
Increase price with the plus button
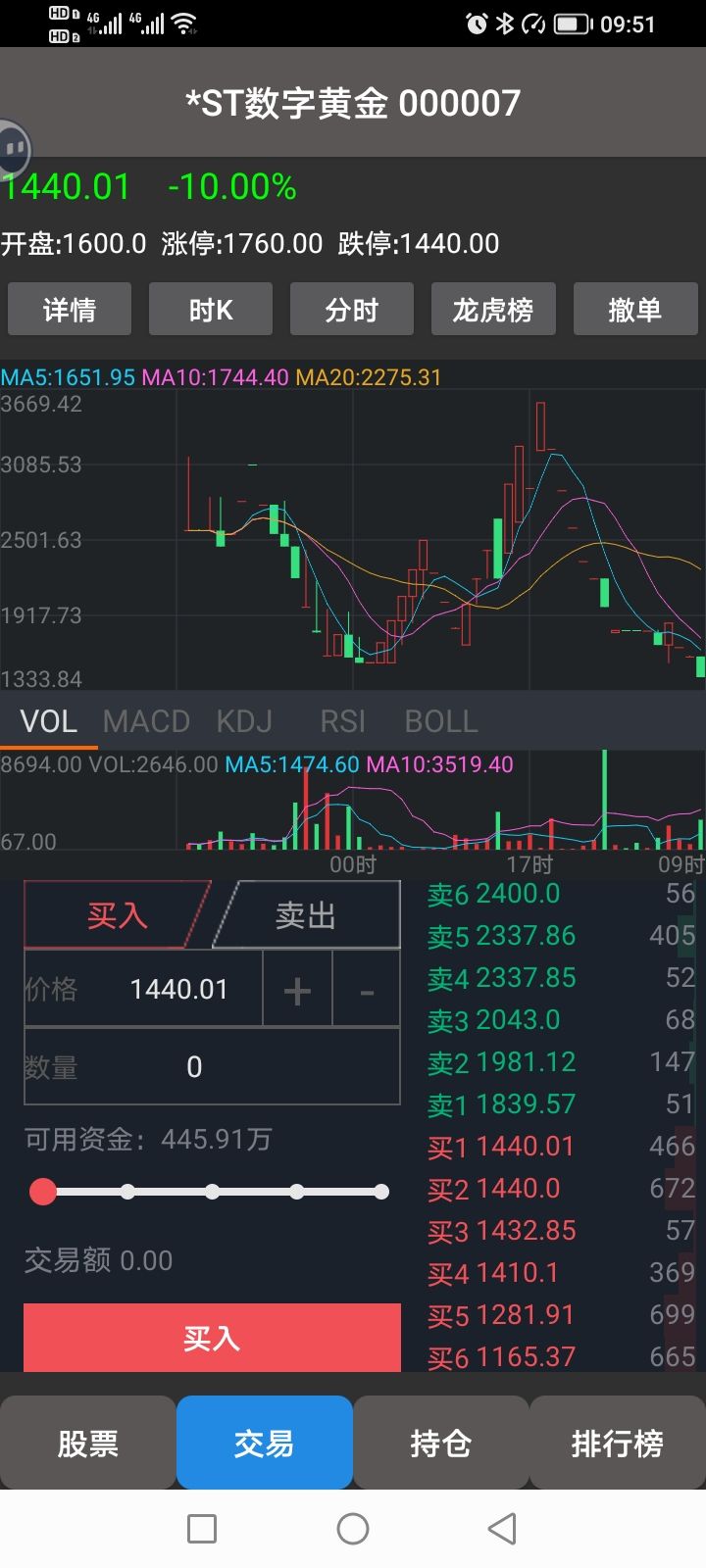pyautogui.click(x=297, y=990)
